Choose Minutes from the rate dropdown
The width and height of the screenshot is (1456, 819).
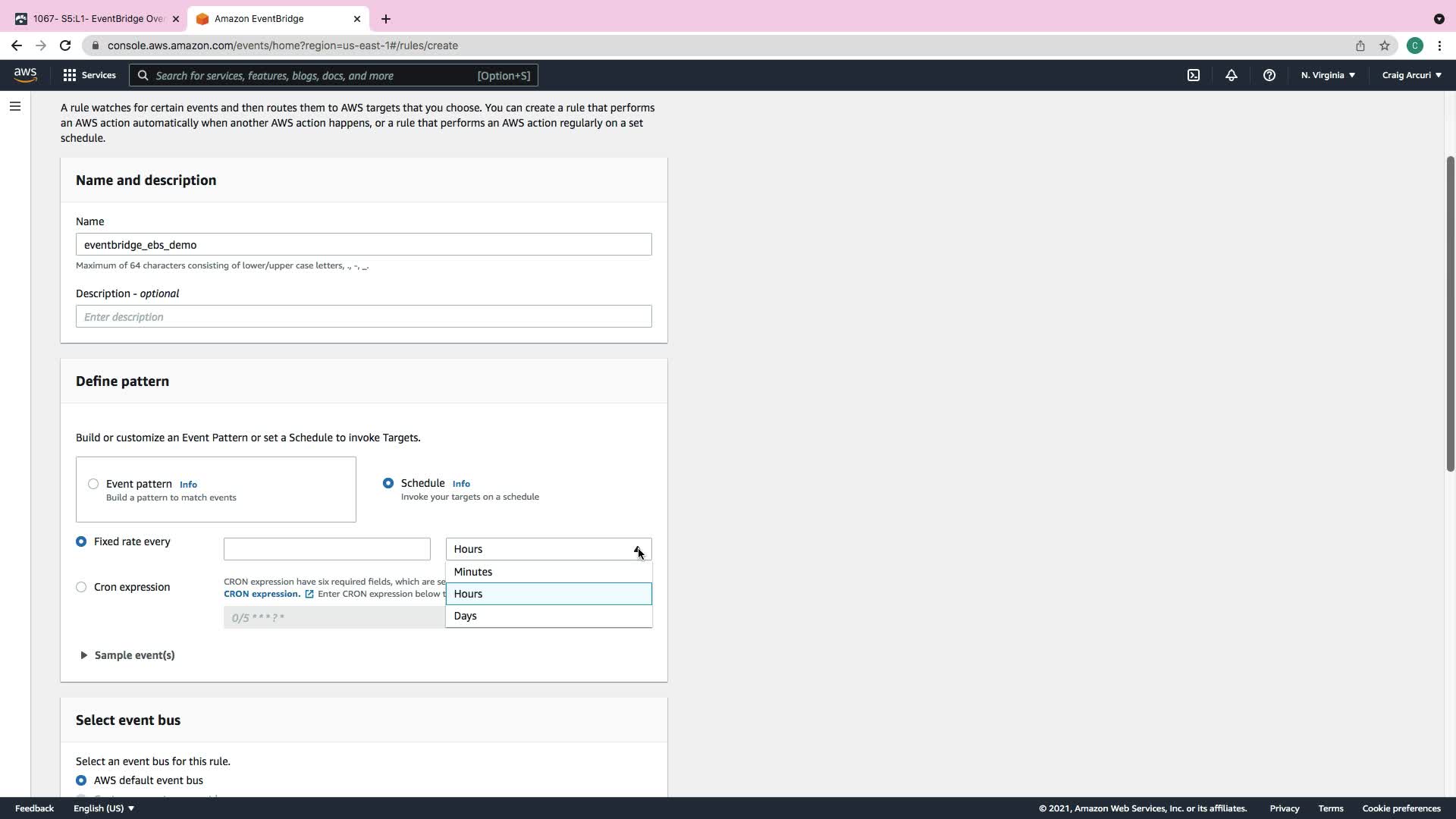(x=473, y=572)
